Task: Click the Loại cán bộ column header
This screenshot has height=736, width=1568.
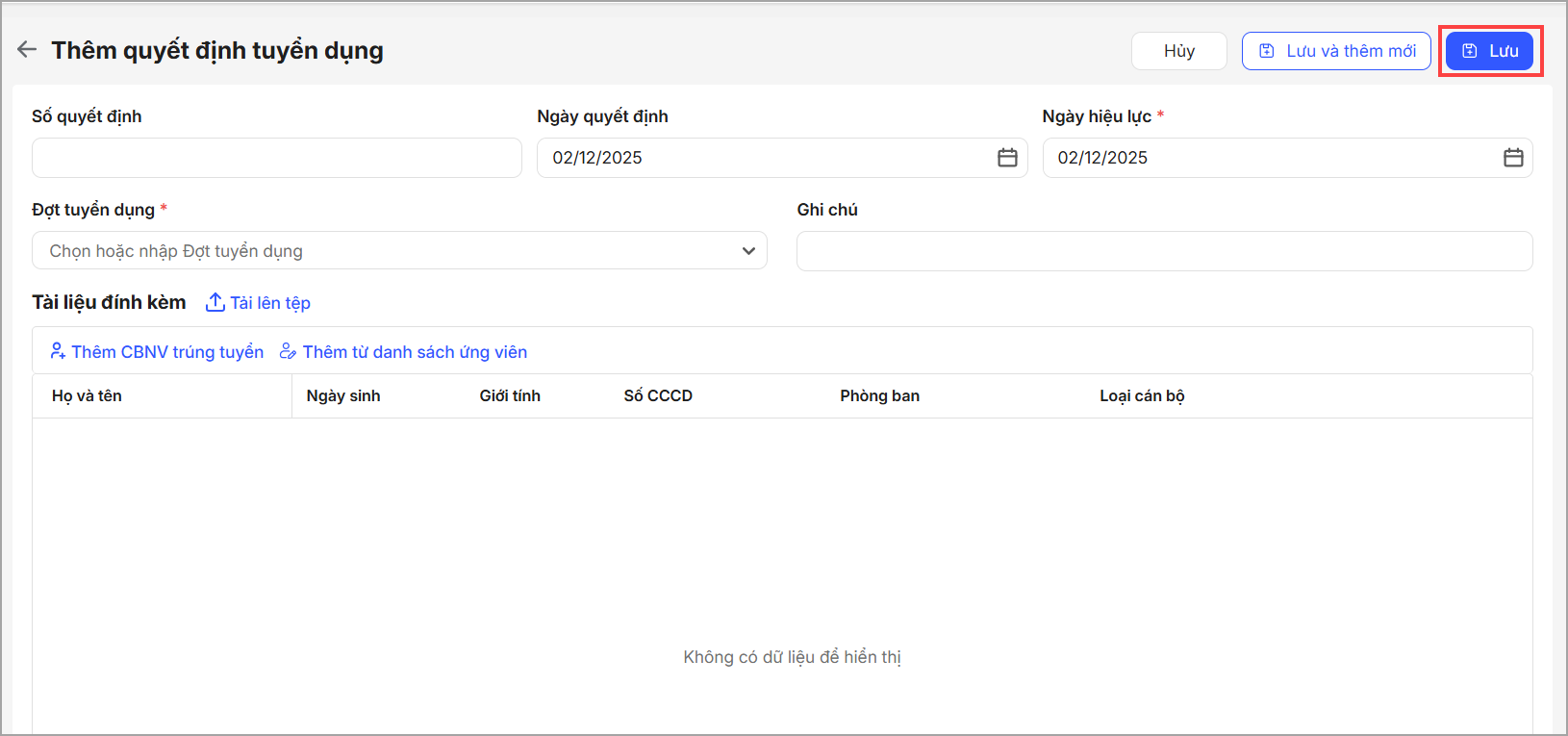Action: pos(1142,395)
